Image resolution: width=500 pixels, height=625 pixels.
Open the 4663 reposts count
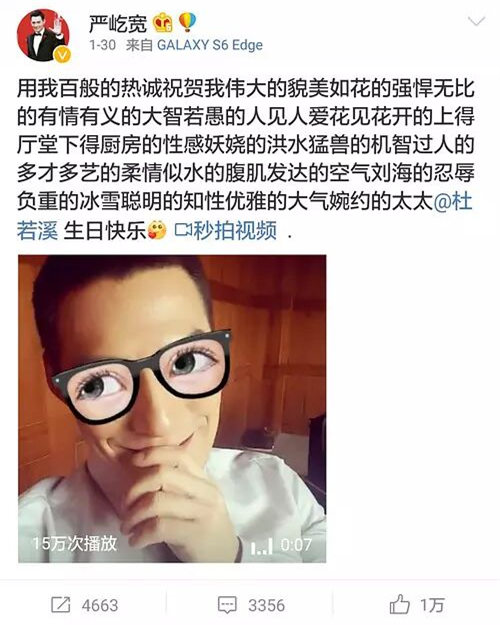click(100, 605)
